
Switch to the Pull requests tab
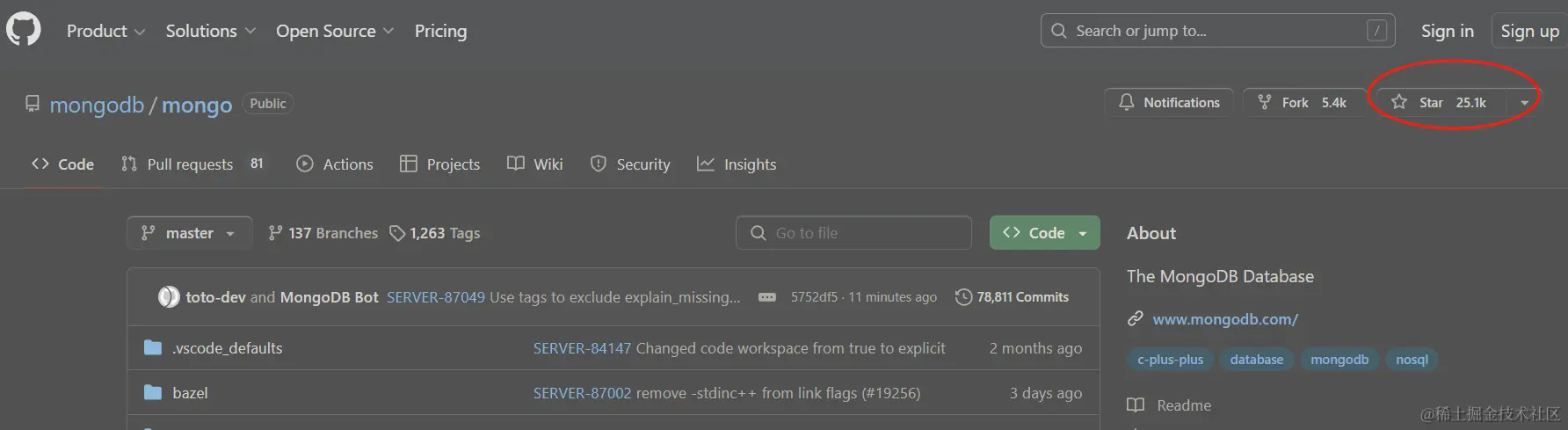point(192,164)
